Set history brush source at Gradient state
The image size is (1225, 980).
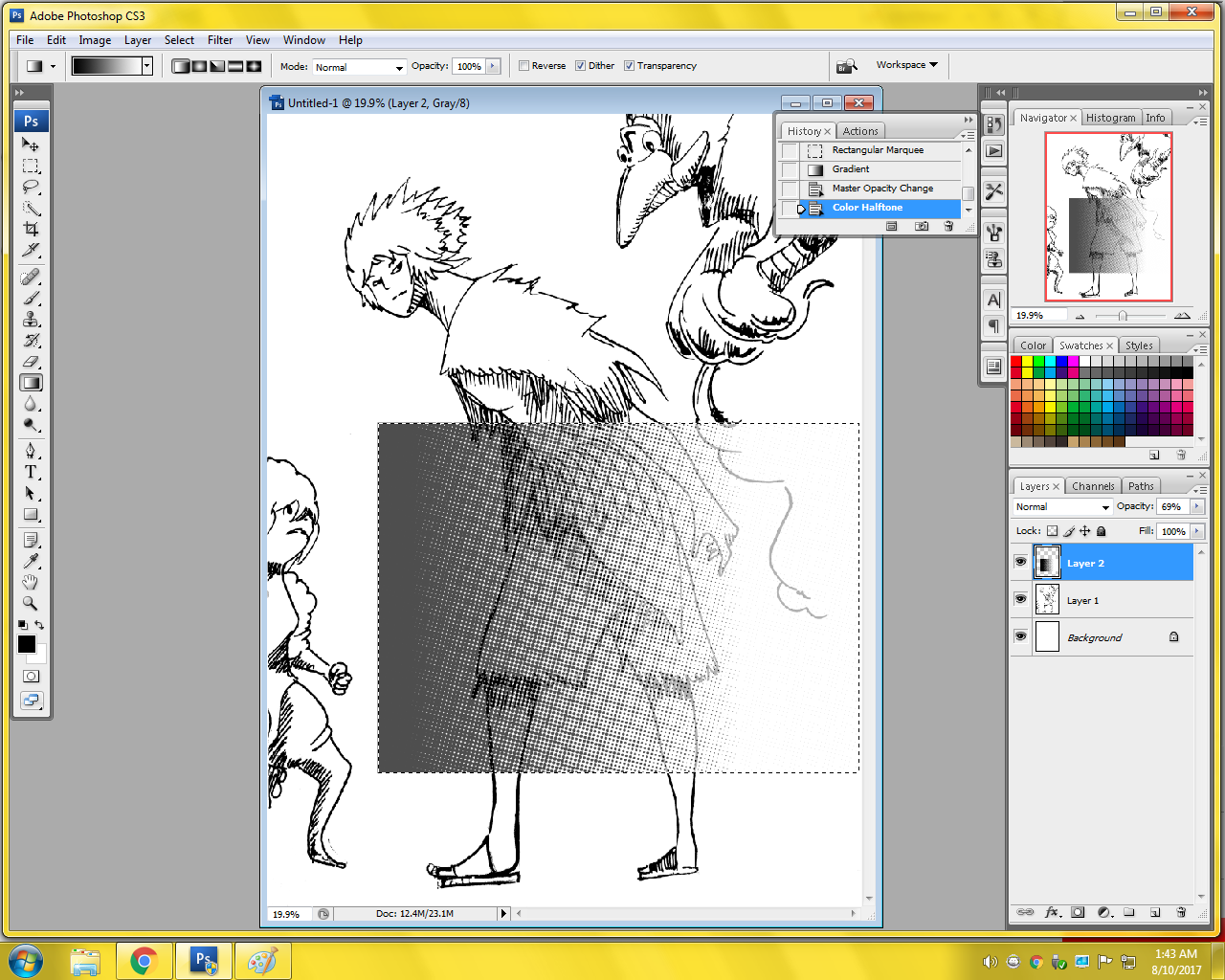point(790,169)
